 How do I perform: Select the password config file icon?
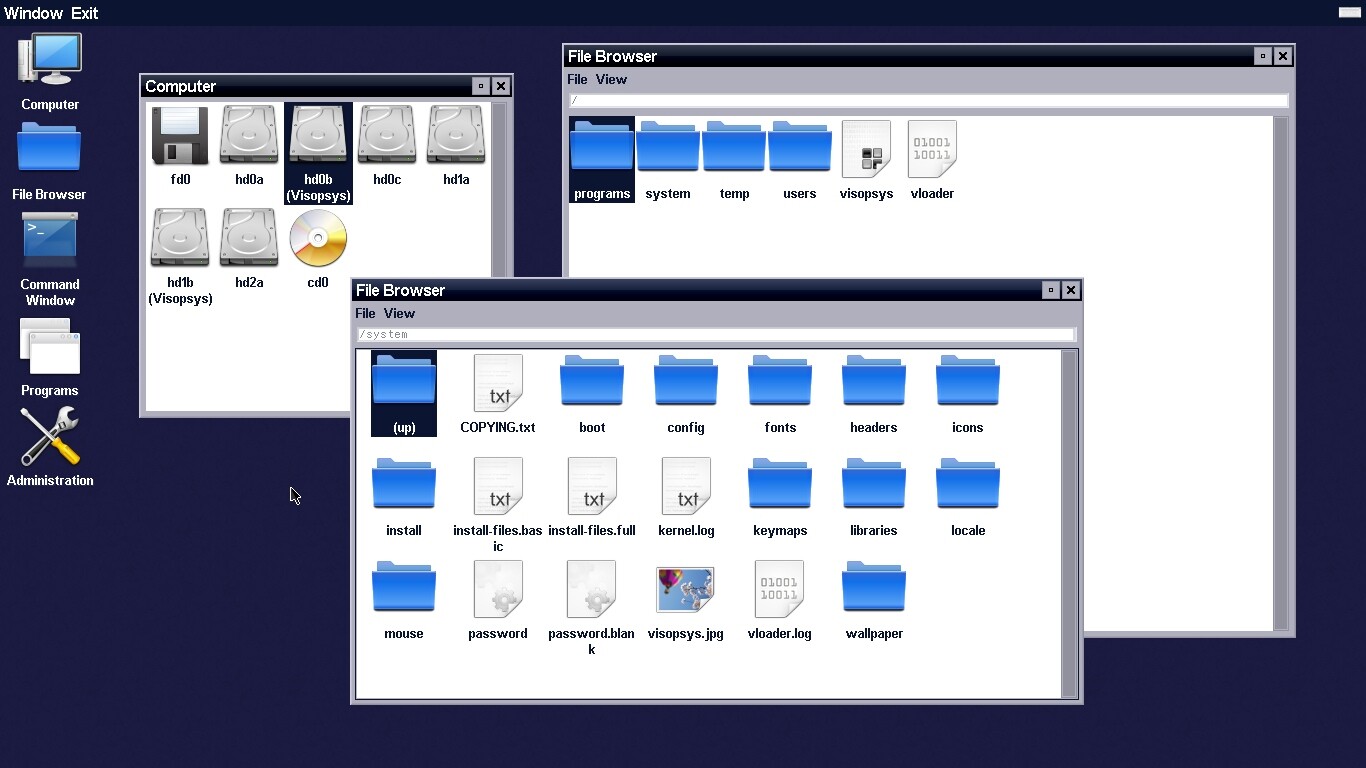(498, 591)
